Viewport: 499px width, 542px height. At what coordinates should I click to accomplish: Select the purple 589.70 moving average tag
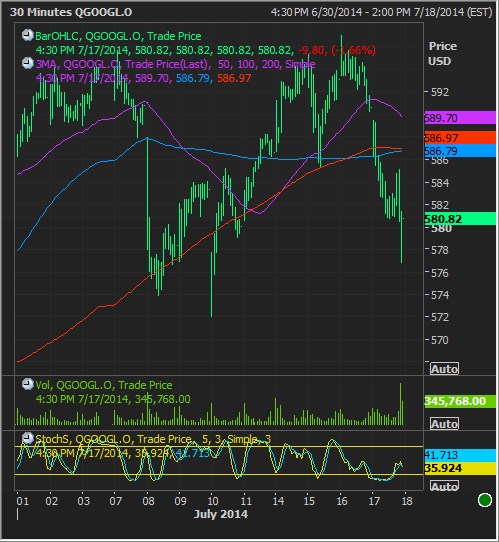coord(460,118)
